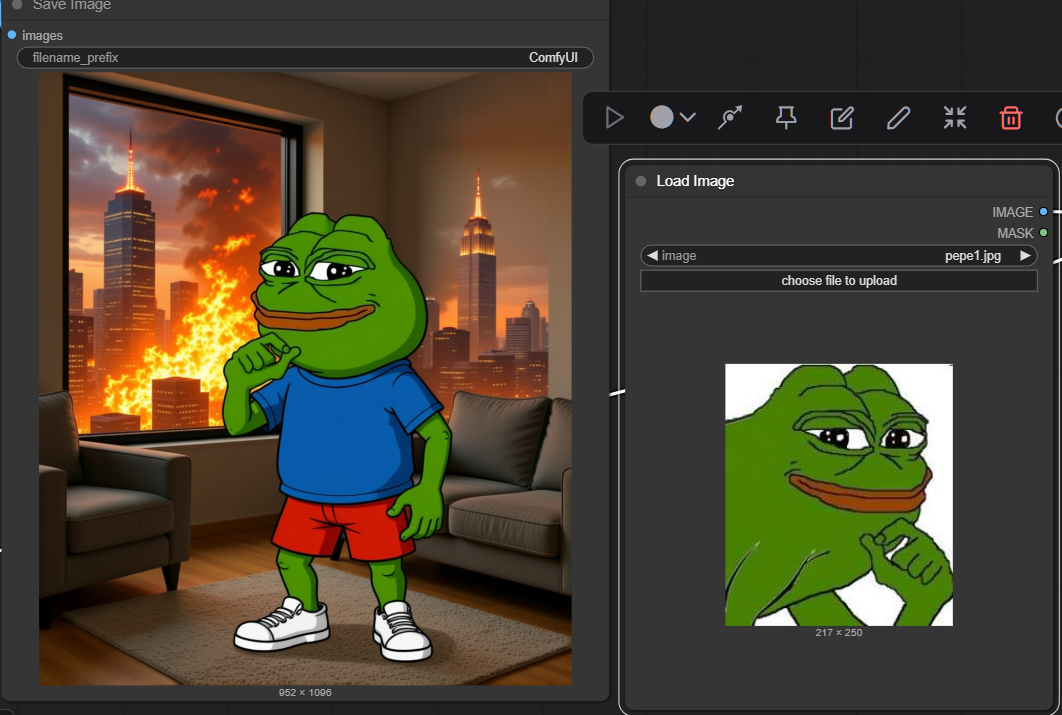Select previous image with left arrow
This screenshot has width=1062, height=715.
652,255
